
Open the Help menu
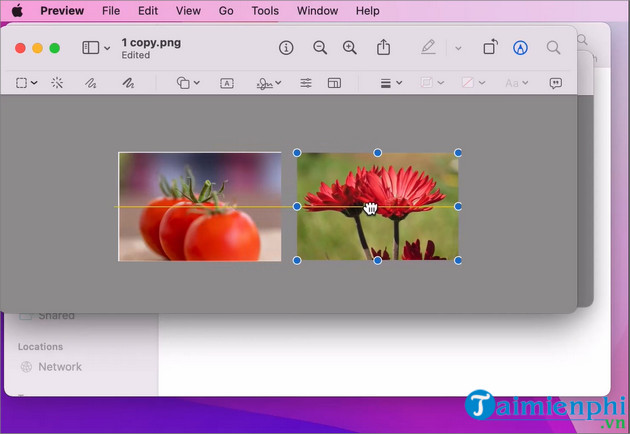[368, 11]
